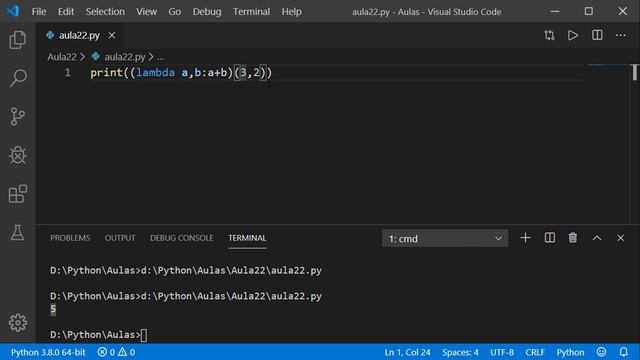Click the lambda keyword in code
640x360 pixels.
(156, 73)
